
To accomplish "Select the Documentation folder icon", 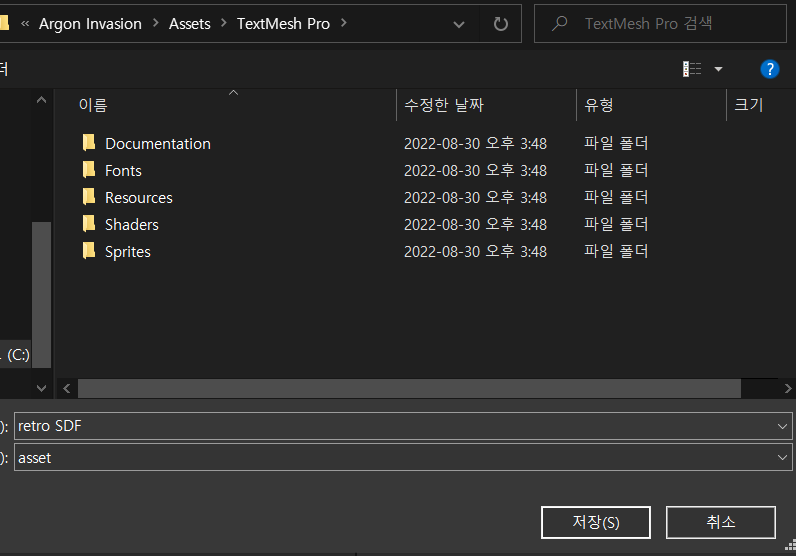I will coord(89,143).
